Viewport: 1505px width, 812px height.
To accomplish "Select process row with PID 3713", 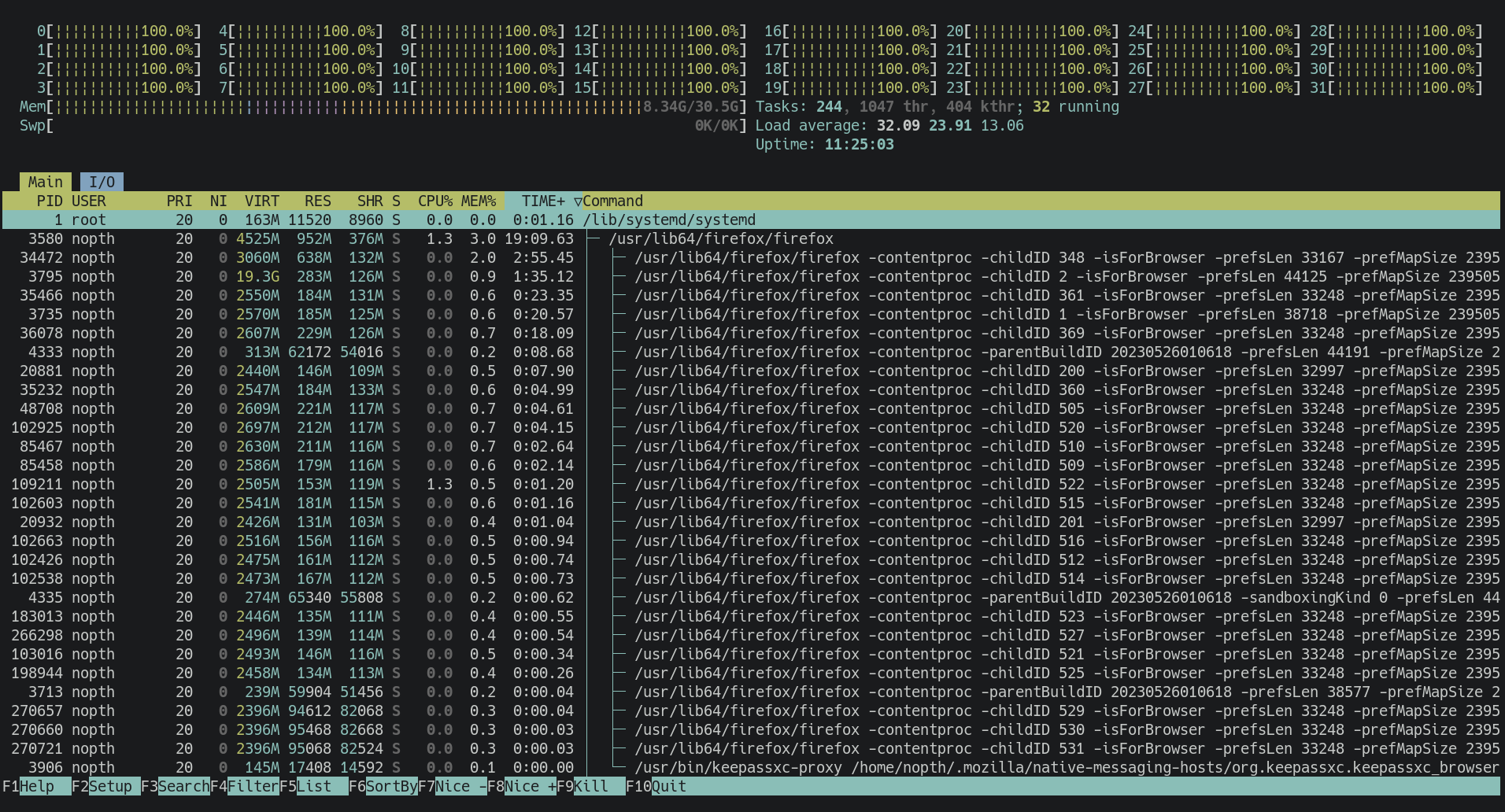I will [752, 692].
